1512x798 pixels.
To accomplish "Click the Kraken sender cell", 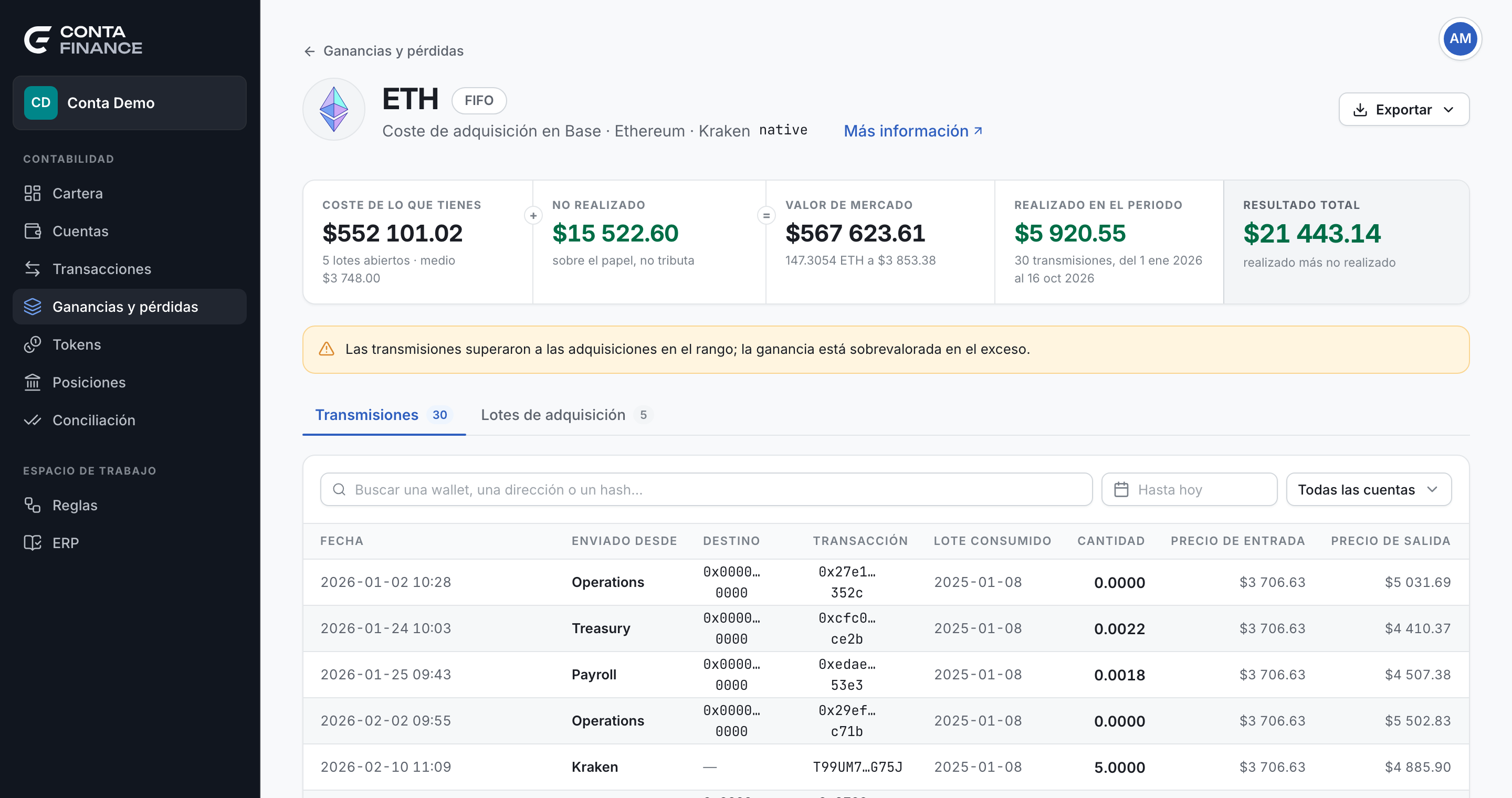I will click(x=595, y=767).
